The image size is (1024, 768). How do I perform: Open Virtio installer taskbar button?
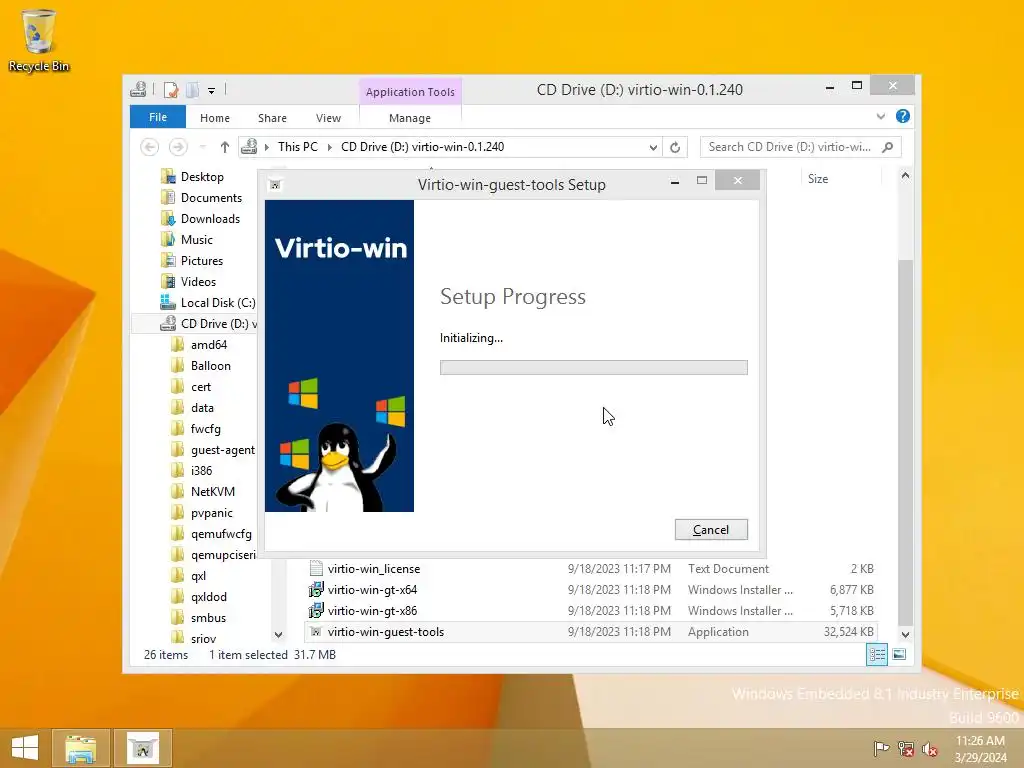(x=143, y=748)
